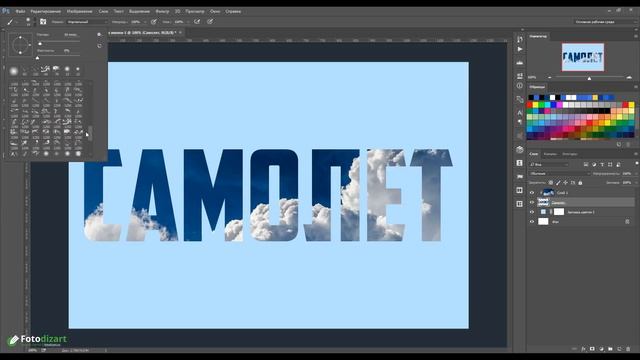Toggle the Brush settings panel icon
Viewport: 640px width, 360px height.
click(x=43, y=22)
